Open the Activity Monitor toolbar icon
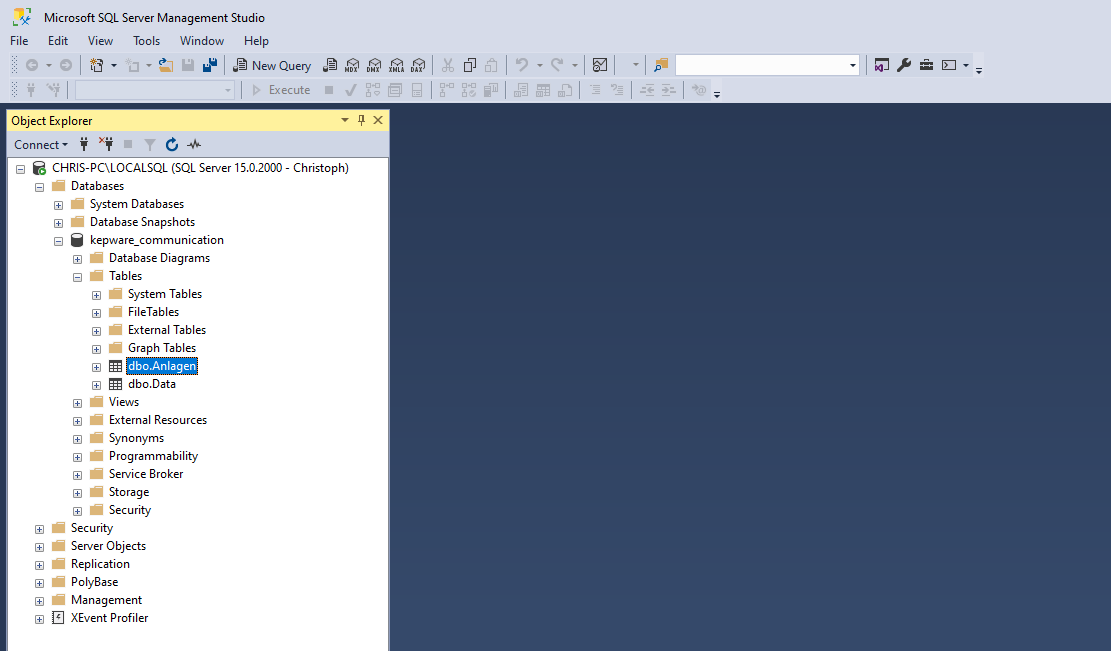Screen dimensions: 1111x651 600,65
